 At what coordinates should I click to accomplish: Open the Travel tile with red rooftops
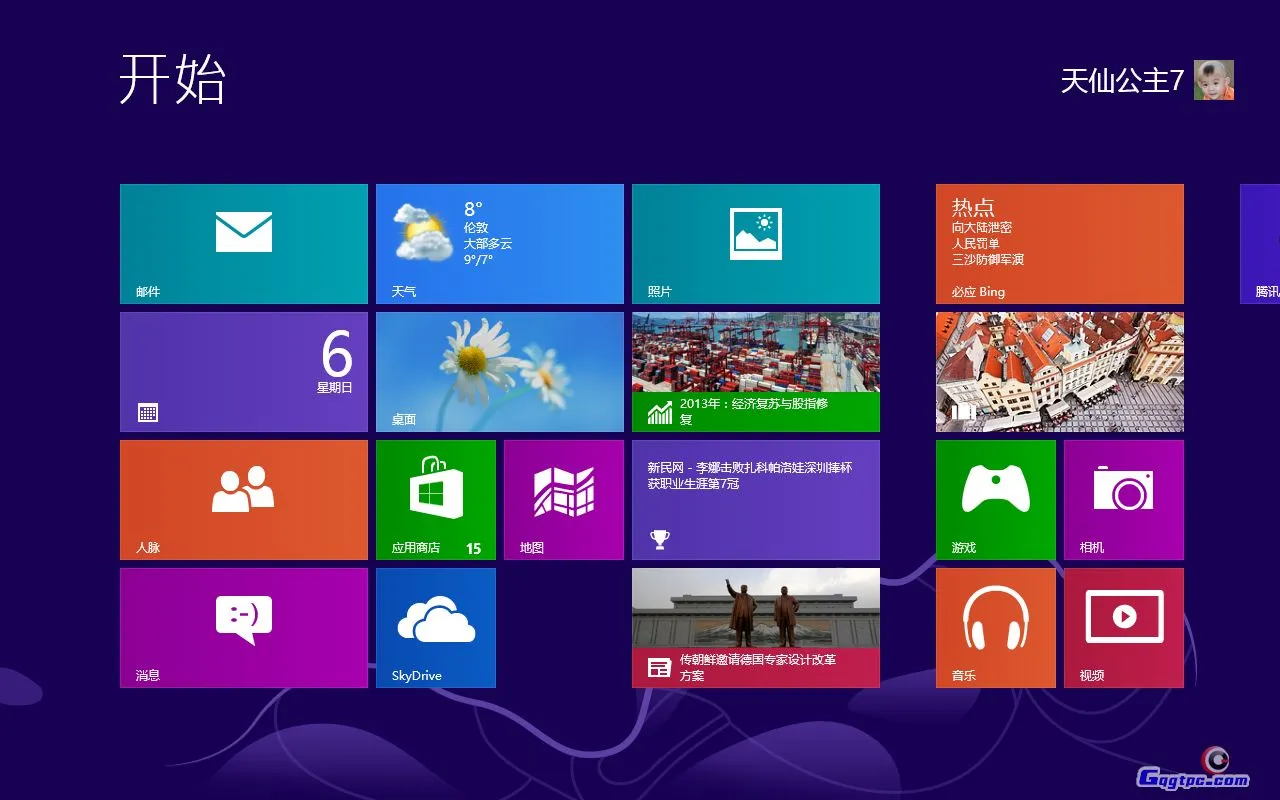tap(1059, 371)
